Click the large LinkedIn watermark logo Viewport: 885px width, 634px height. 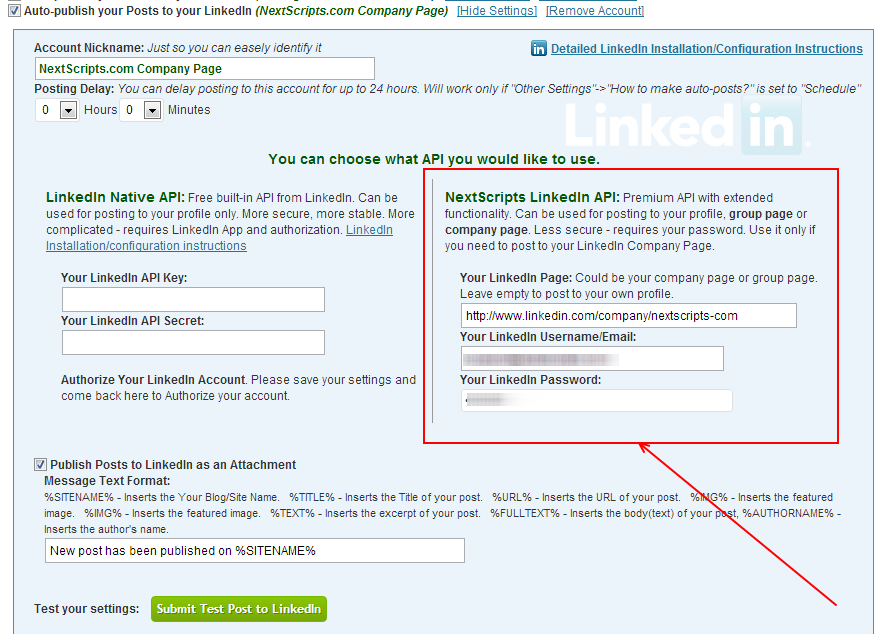pyautogui.click(x=687, y=126)
